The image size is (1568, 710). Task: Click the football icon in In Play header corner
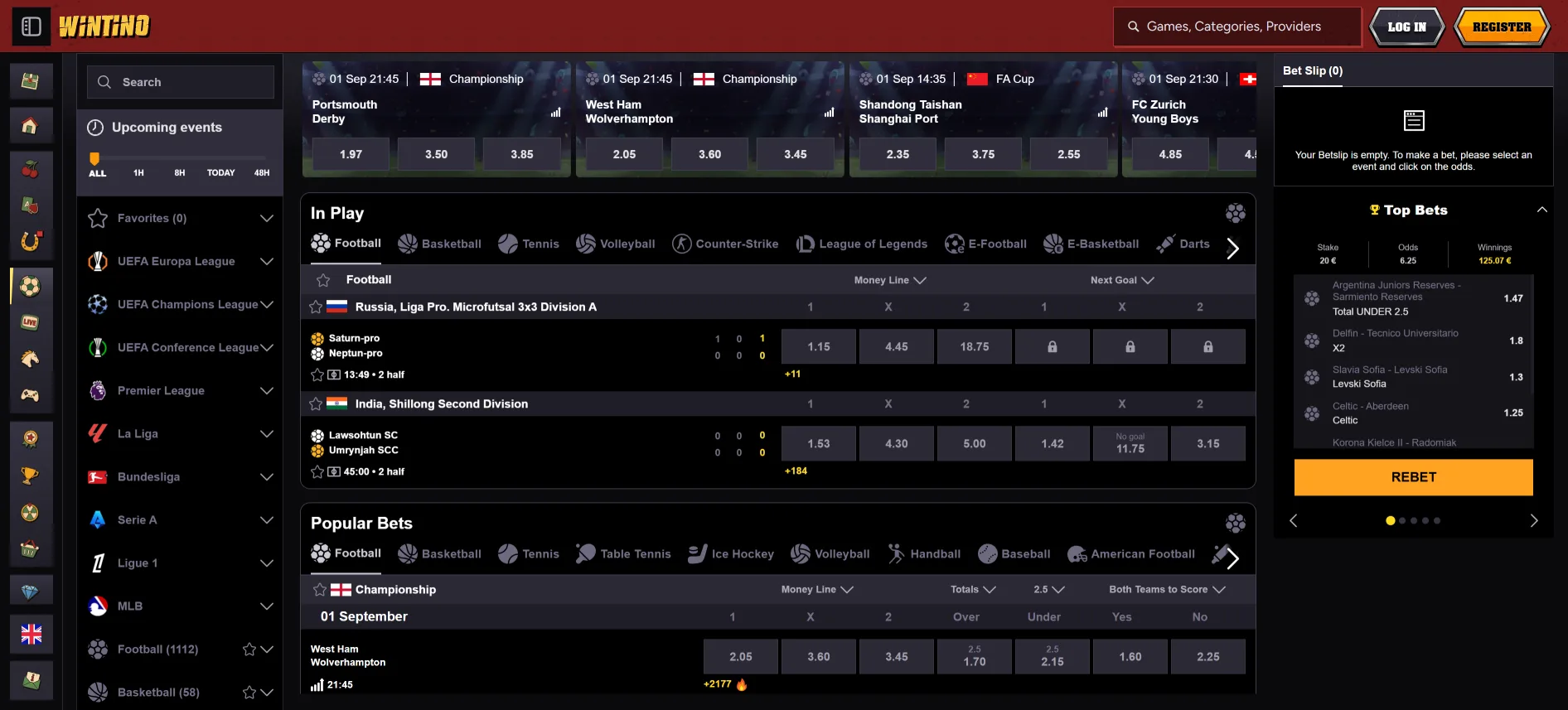point(1235,213)
